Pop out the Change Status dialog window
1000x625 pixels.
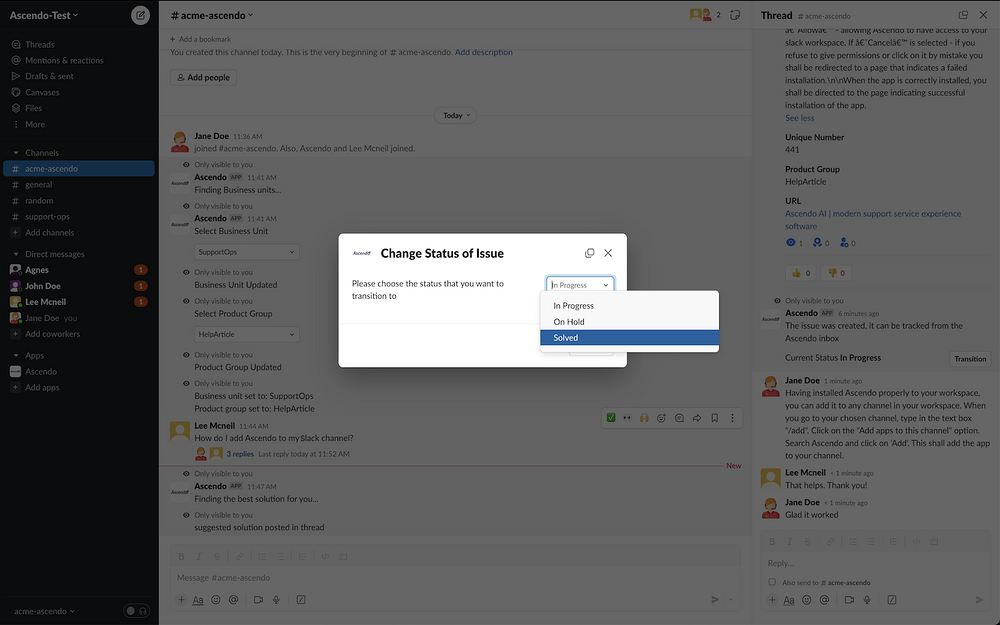pyautogui.click(x=589, y=253)
